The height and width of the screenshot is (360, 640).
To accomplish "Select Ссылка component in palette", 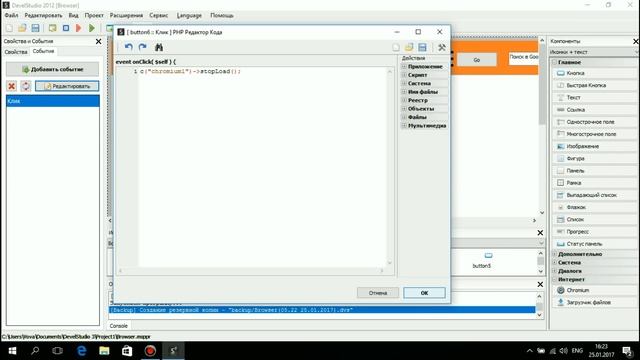I will click(x=594, y=110).
